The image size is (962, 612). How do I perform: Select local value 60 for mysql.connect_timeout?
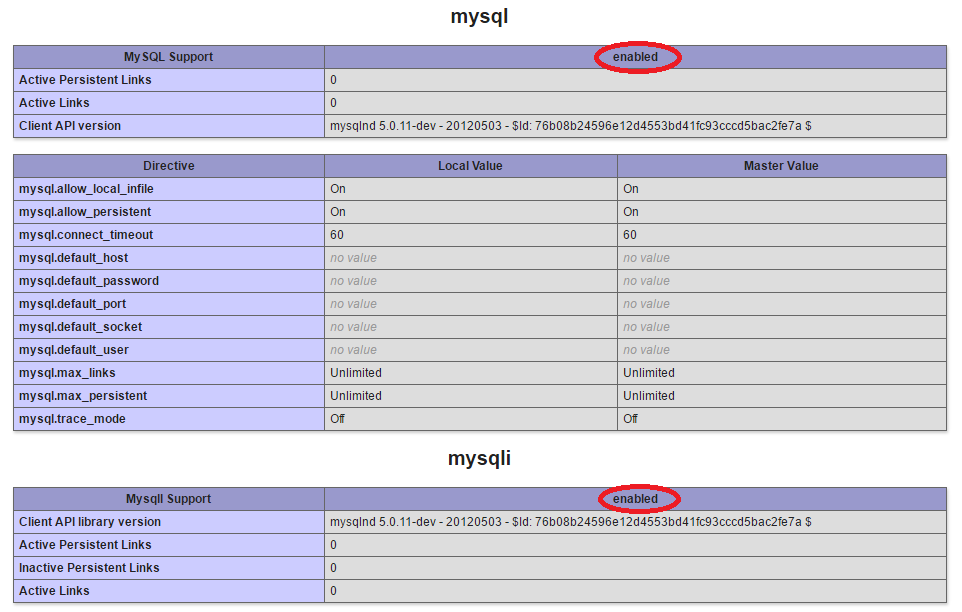click(x=337, y=235)
